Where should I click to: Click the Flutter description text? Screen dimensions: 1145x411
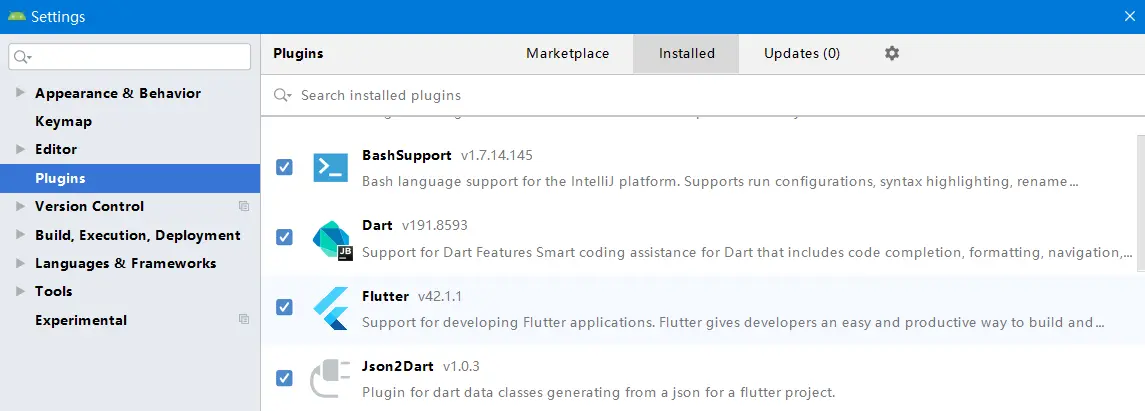[732, 322]
